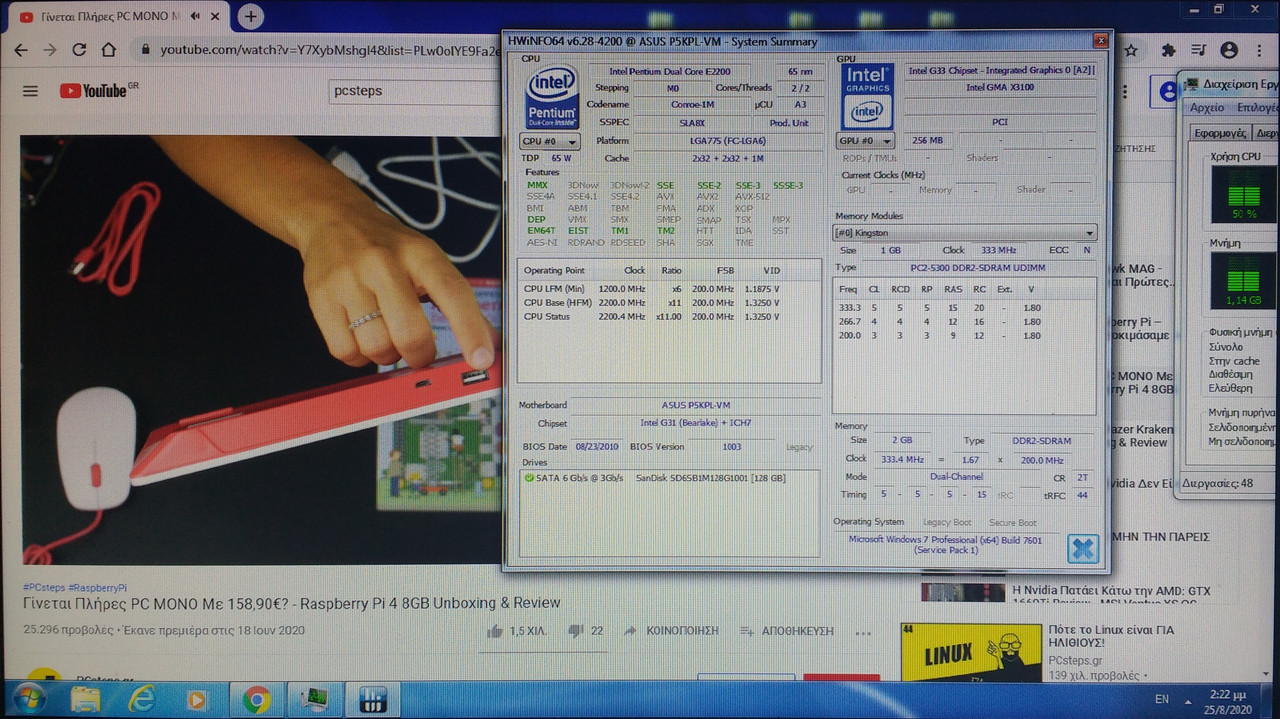Open Επιλογές menu in Task Manager
This screenshot has height=719, width=1280.
(1258, 107)
